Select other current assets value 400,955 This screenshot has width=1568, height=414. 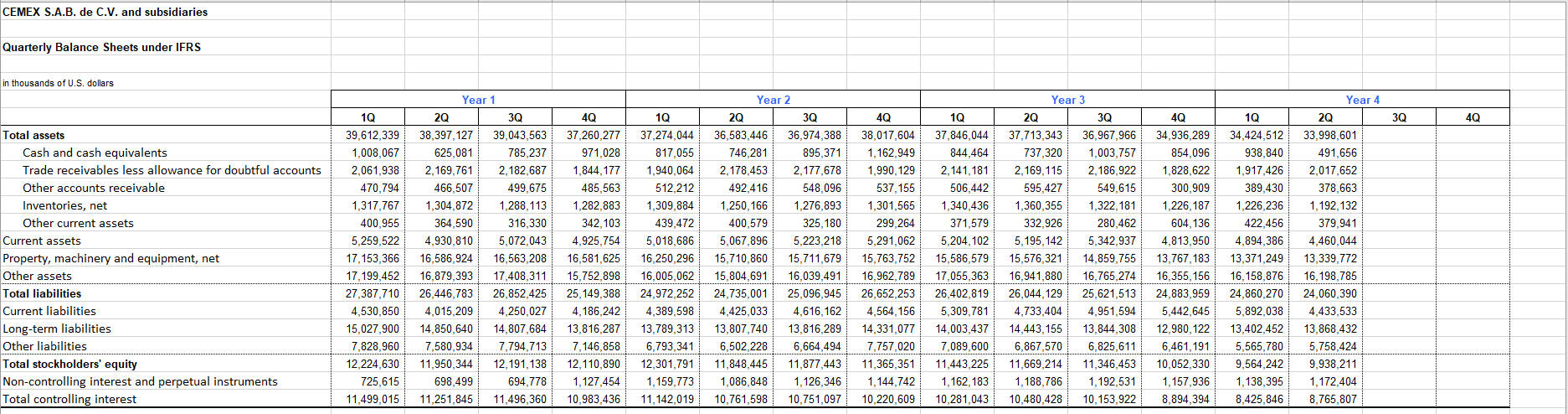tap(379, 223)
